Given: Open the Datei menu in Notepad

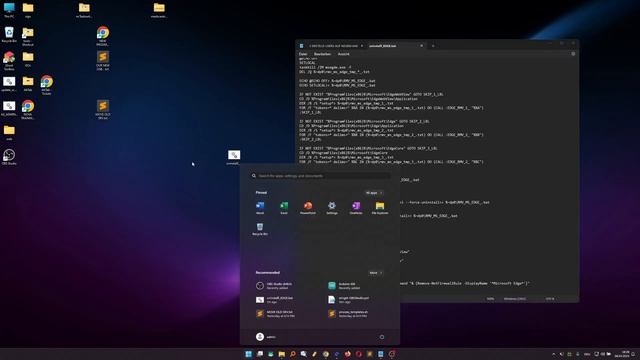Looking at the screenshot, I should pos(303,54).
